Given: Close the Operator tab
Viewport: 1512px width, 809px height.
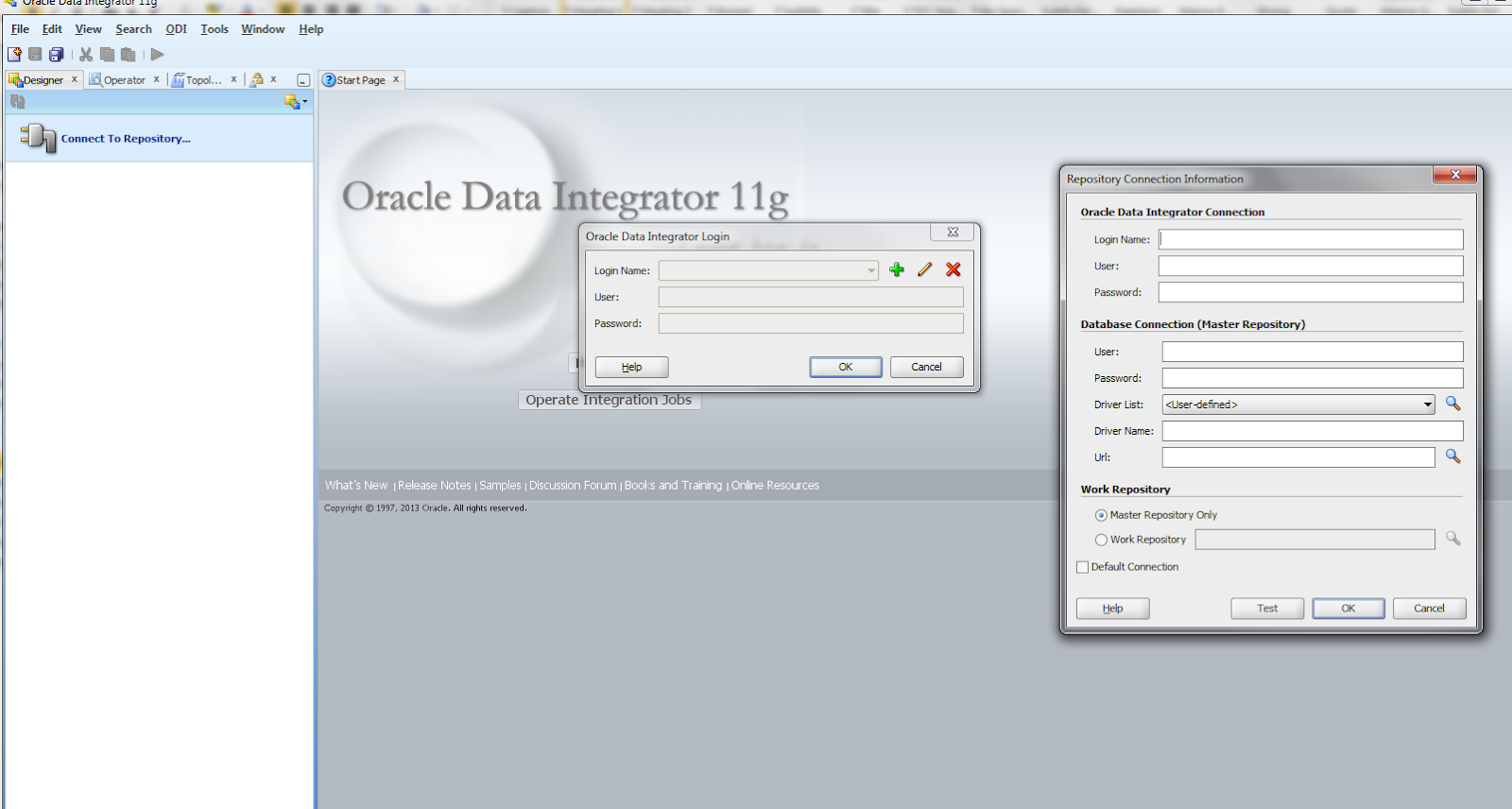Looking at the screenshot, I should (157, 79).
